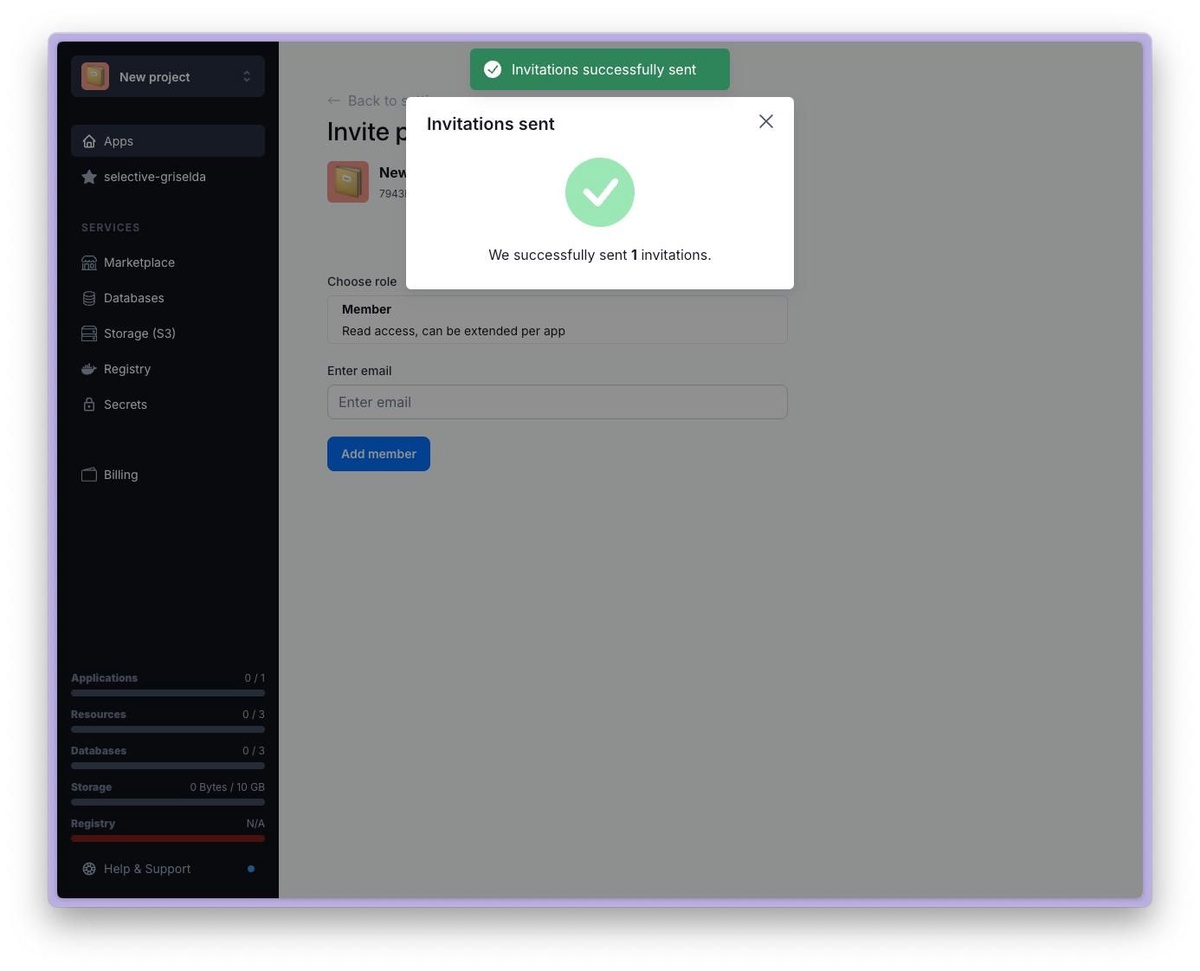Open the Marketplace menu item
Viewport: 1200px width, 971px height.
[x=139, y=263]
